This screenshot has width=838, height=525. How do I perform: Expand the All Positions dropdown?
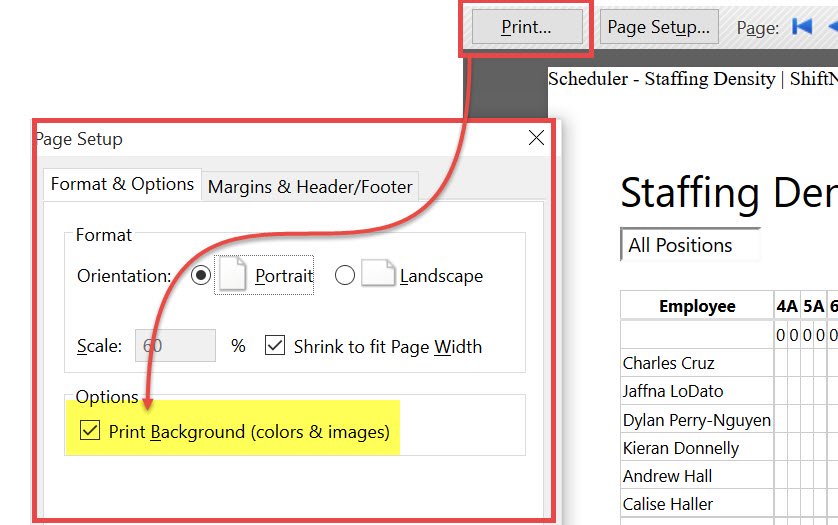pyautogui.click(x=690, y=245)
